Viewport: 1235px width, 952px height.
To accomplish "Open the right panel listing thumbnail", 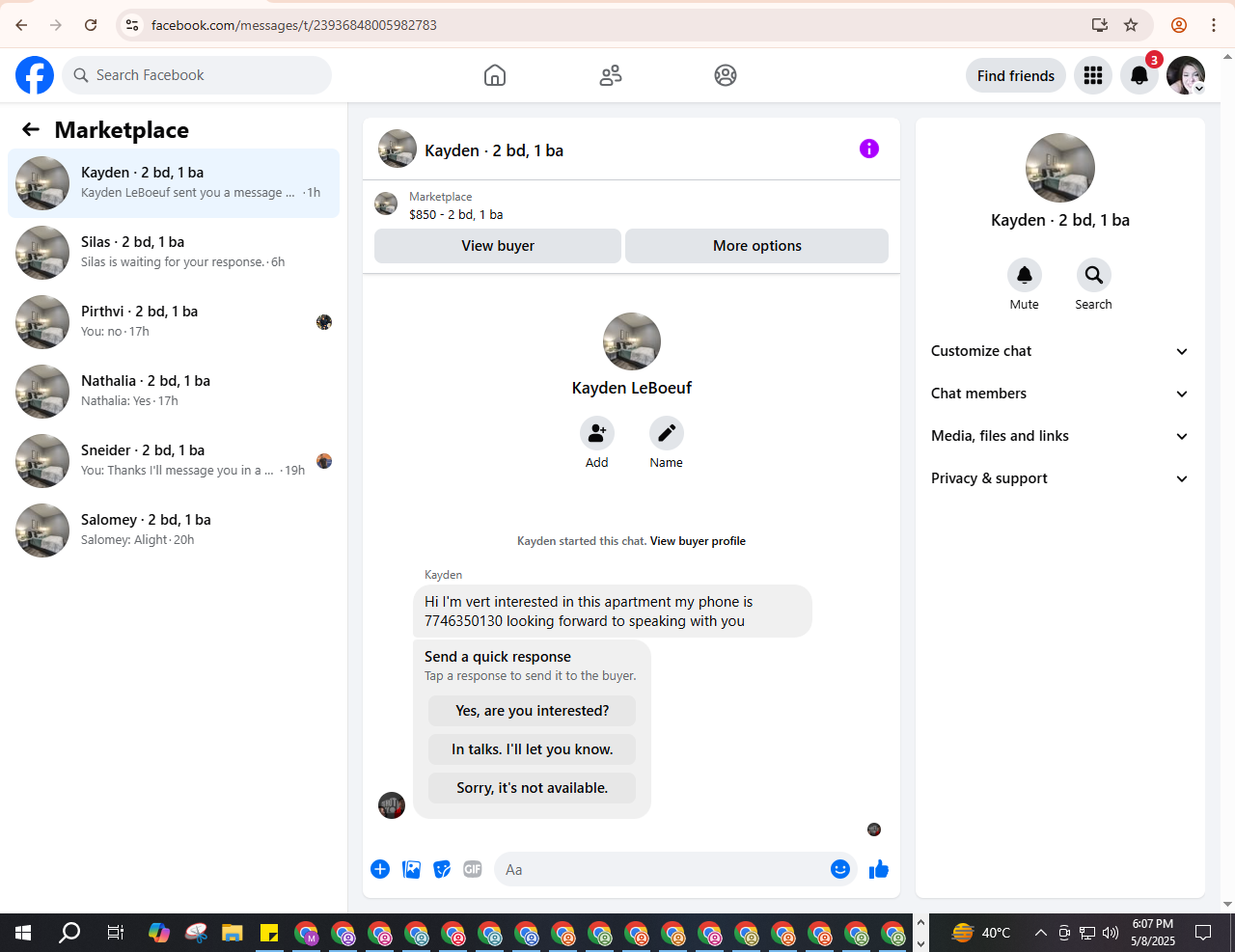I will click(1060, 168).
